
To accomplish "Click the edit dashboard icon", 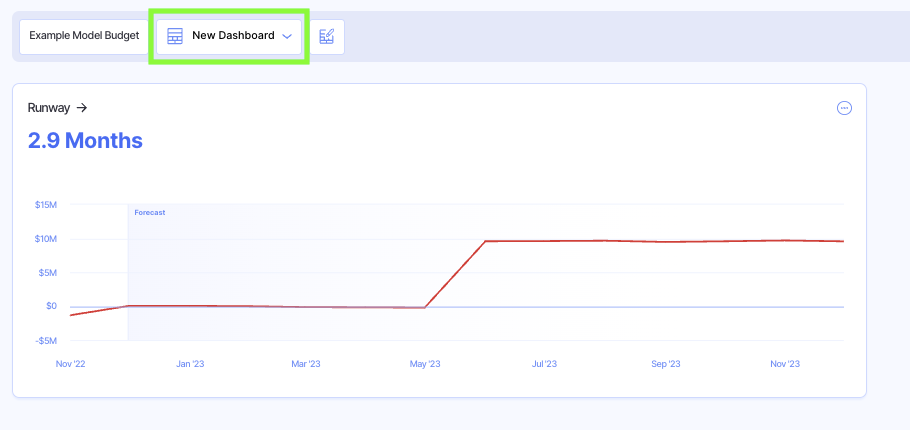I will pos(327,36).
